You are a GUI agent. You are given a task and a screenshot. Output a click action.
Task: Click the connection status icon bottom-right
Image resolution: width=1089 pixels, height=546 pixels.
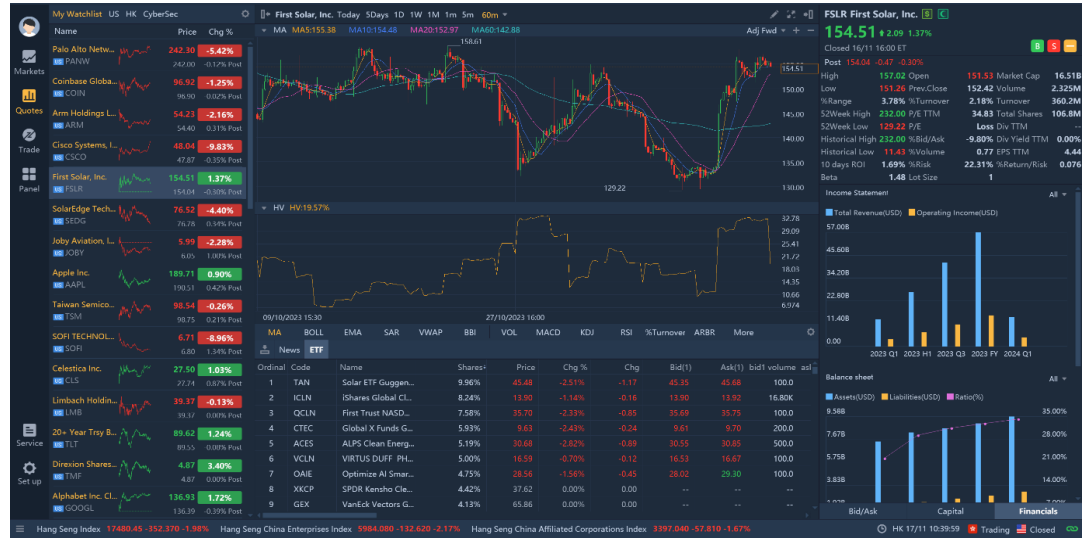1073,529
